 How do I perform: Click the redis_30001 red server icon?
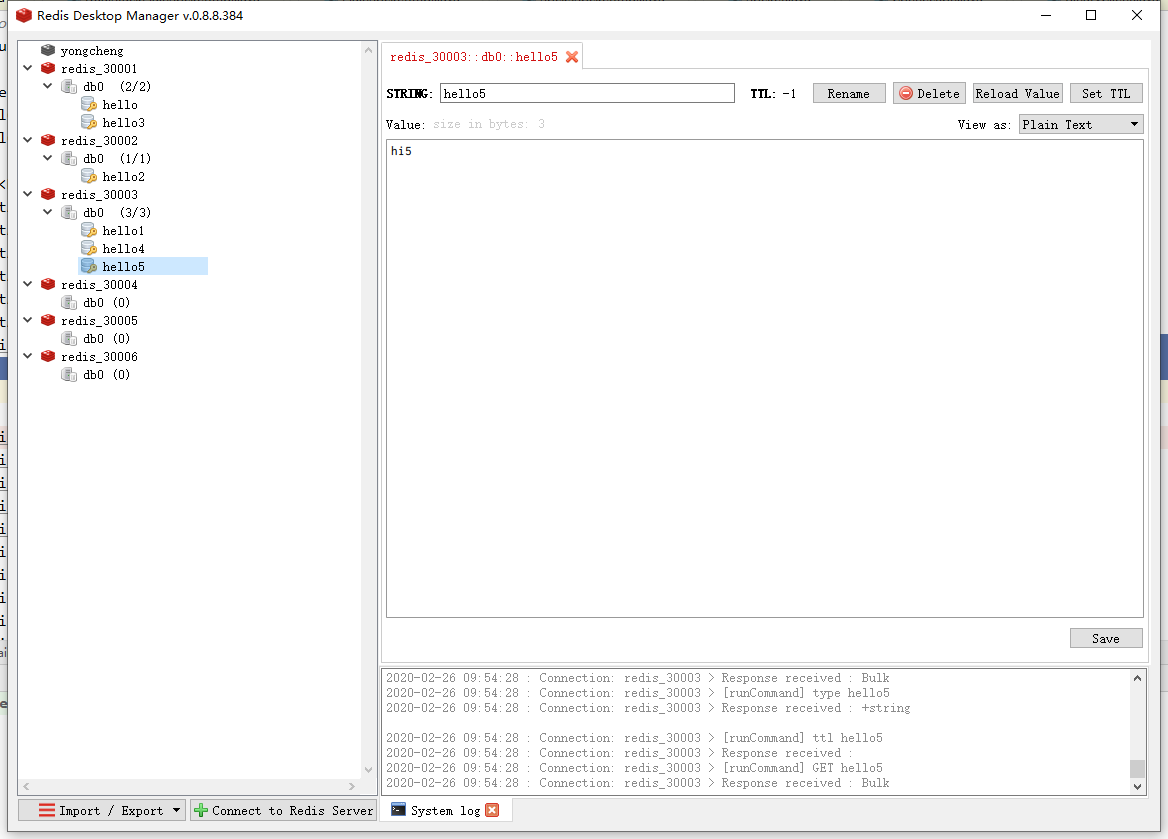48,68
